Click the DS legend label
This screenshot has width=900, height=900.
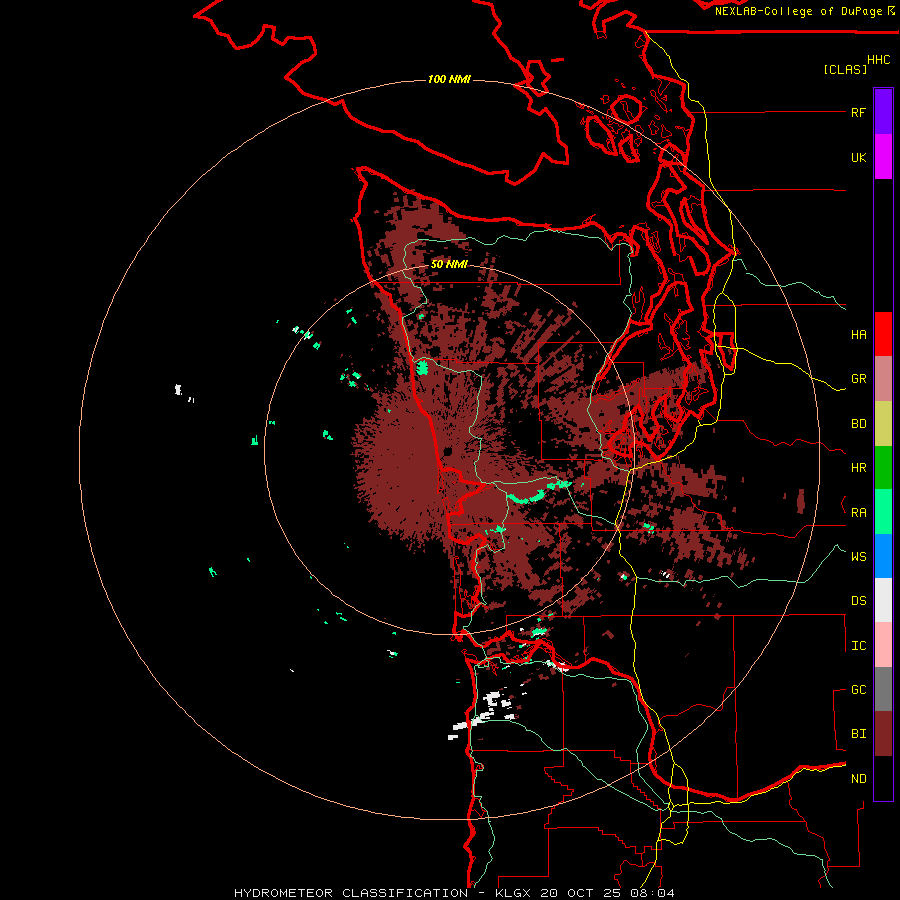(858, 601)
